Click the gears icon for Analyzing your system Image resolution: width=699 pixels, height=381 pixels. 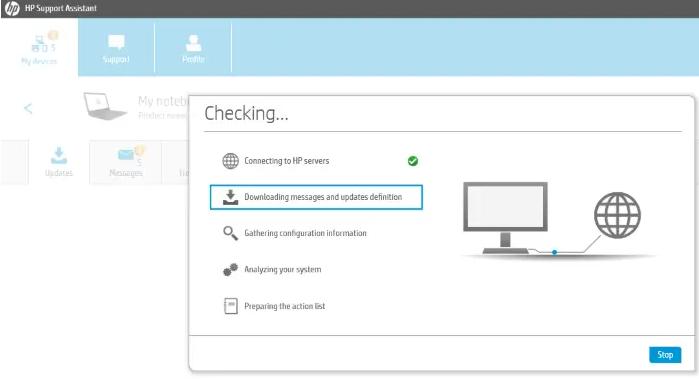tap(230, 270)
